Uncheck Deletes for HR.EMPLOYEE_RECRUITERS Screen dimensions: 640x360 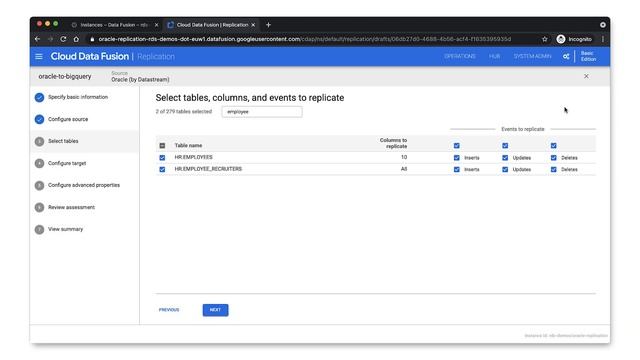[553, 169]
